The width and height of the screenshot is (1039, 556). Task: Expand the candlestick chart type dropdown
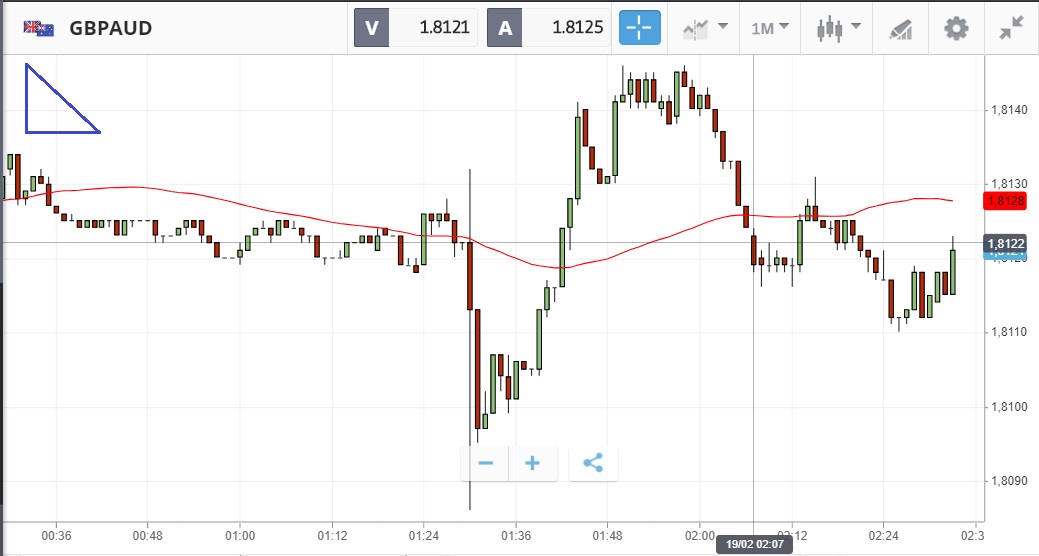(838, 28)
